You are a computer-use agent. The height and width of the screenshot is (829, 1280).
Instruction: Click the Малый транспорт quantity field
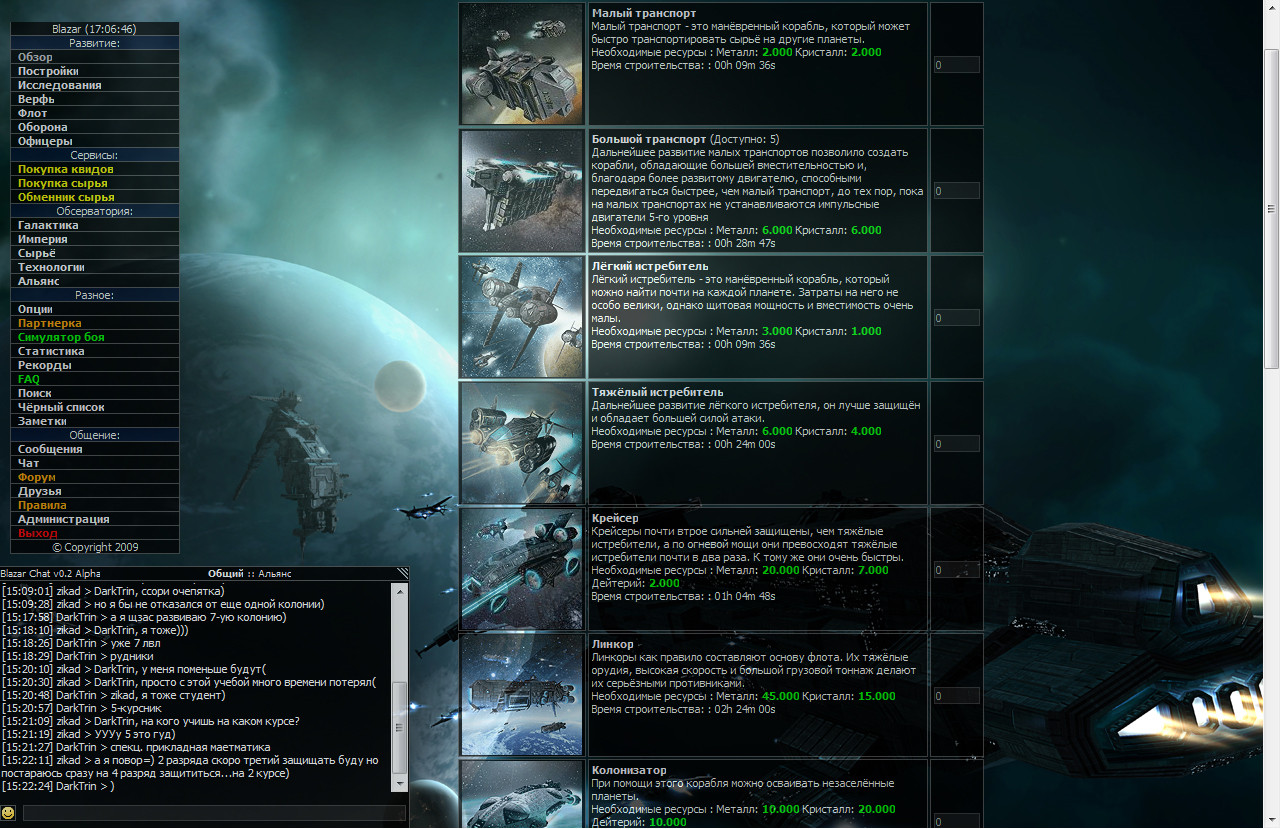956,65
